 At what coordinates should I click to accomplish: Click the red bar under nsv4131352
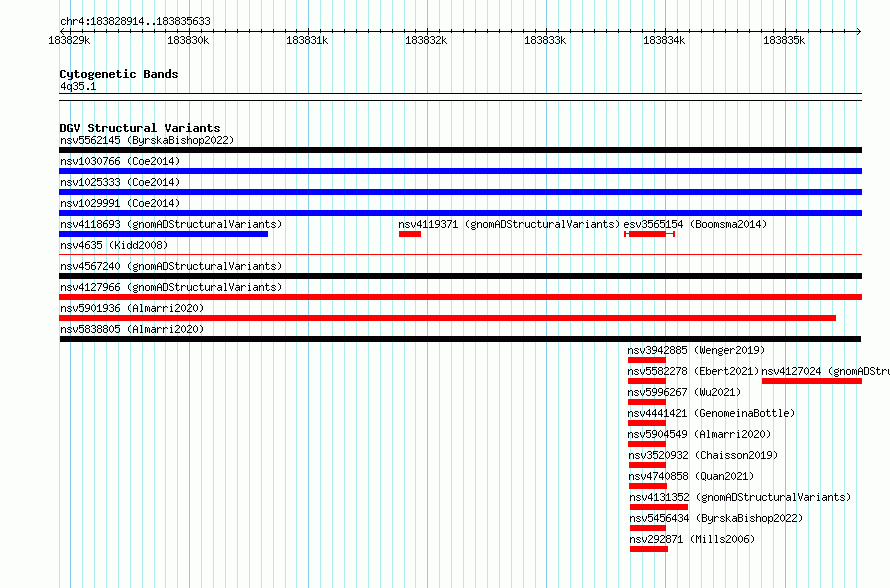pos(659,507)
